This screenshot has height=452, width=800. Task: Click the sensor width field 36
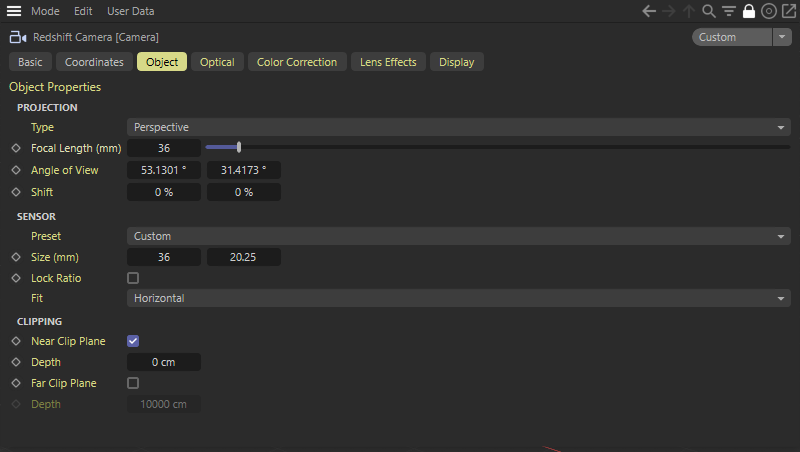pyautogui.click(x=164, y=257)
